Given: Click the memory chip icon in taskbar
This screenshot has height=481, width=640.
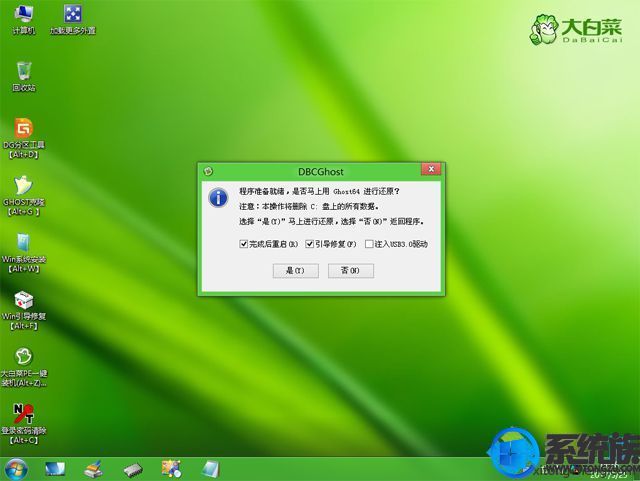Looking at the screenshot, I should pyautogui.click(x=133, y=470).
